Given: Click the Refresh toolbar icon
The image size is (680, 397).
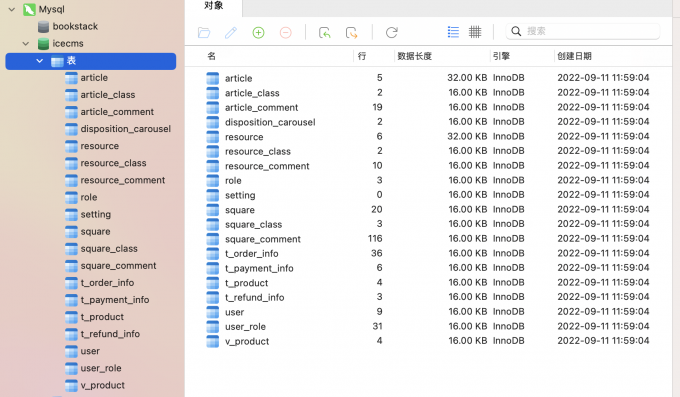Looking at the screenshot, I should click(x=392, y=33).
